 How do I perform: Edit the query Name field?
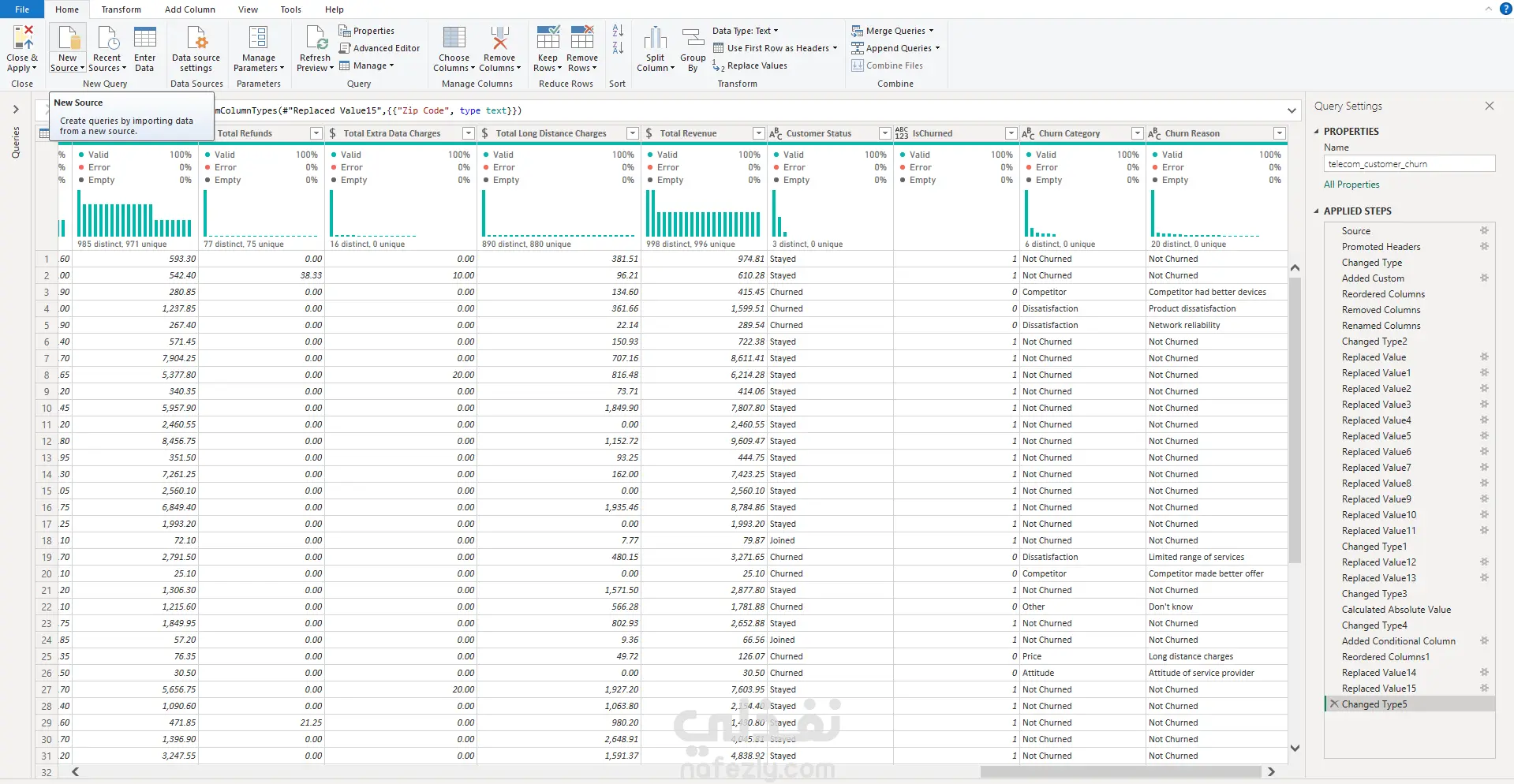[1409, 164]
